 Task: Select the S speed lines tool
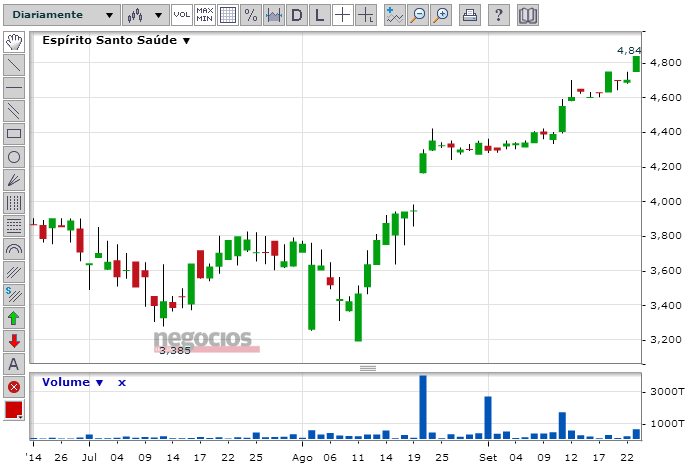(14, 295)
